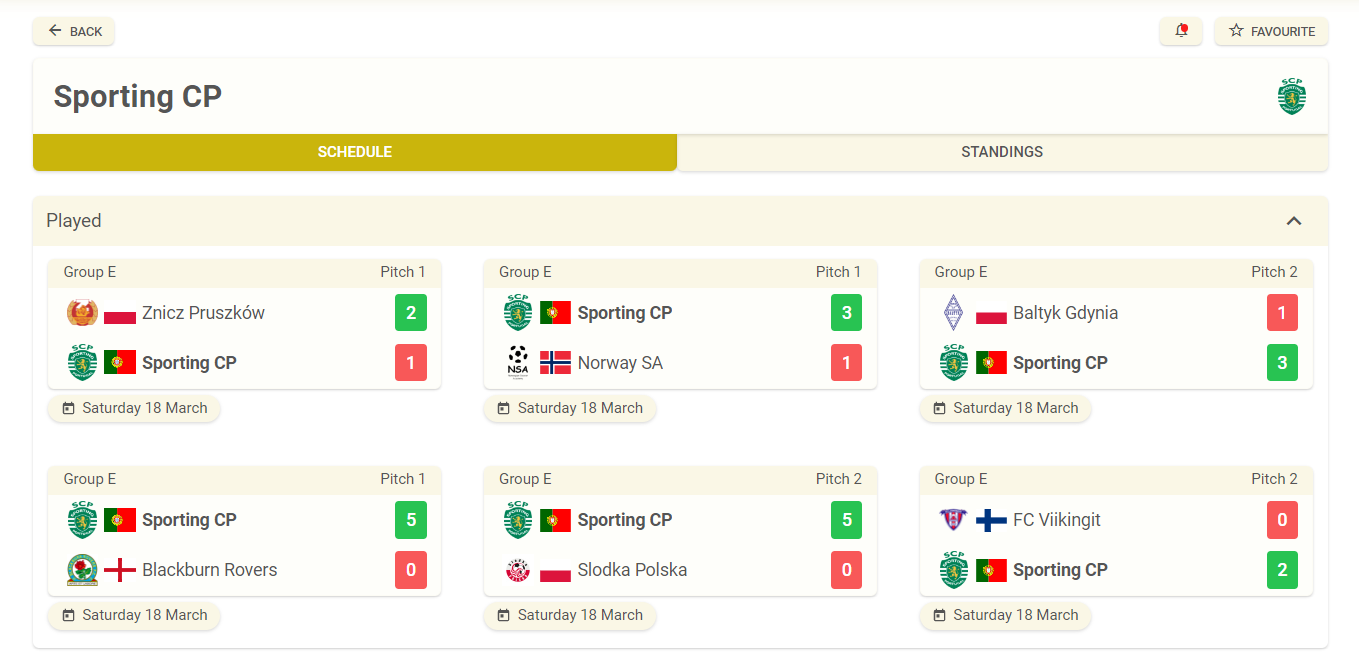The height and width of the screenshot is (667, 1359).
Task: Open the Norway SA team link
Action: 620,363
